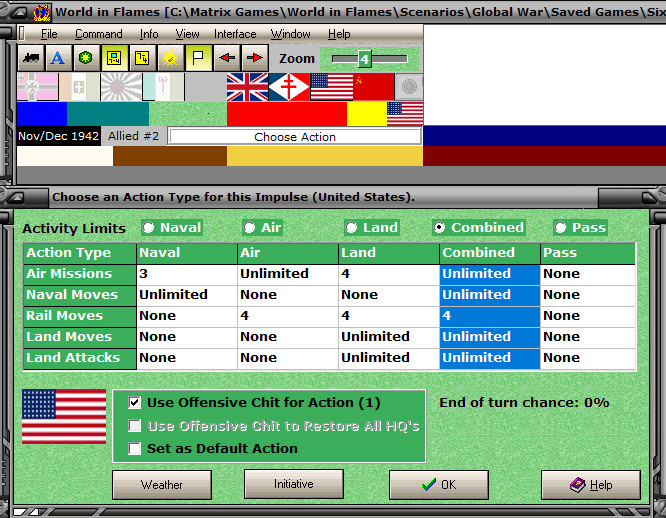
Task: Open the View menu
Action: (187, 34)
